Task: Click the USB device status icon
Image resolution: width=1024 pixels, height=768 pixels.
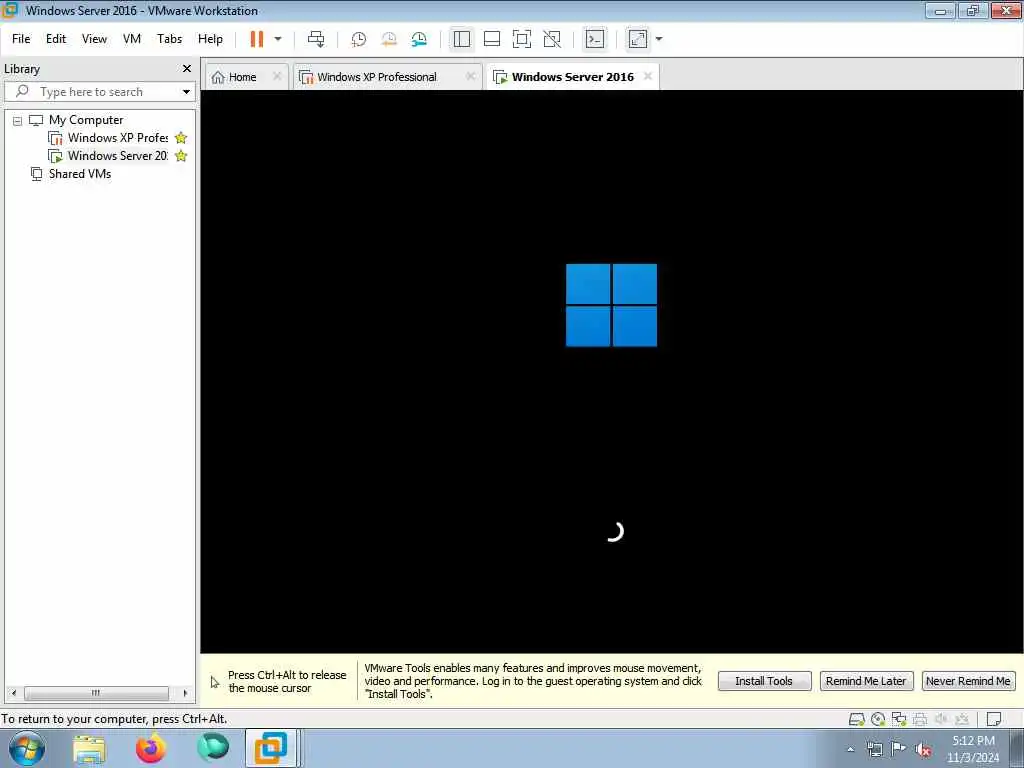Action: (x=962, y=720)
